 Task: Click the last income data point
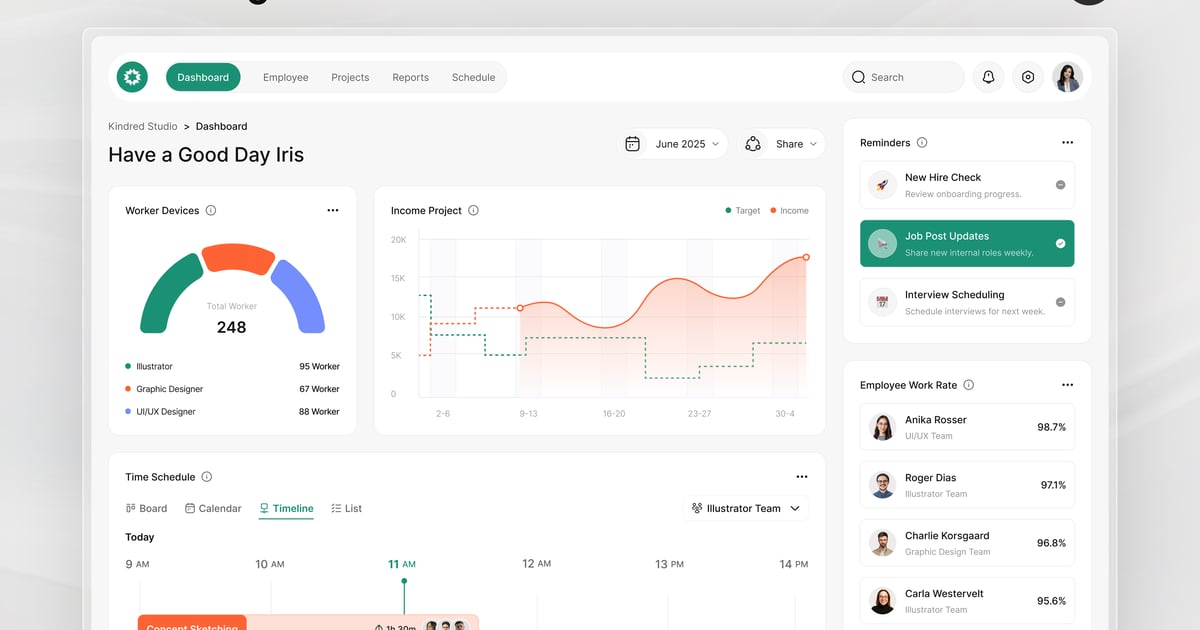coord(806,257)
